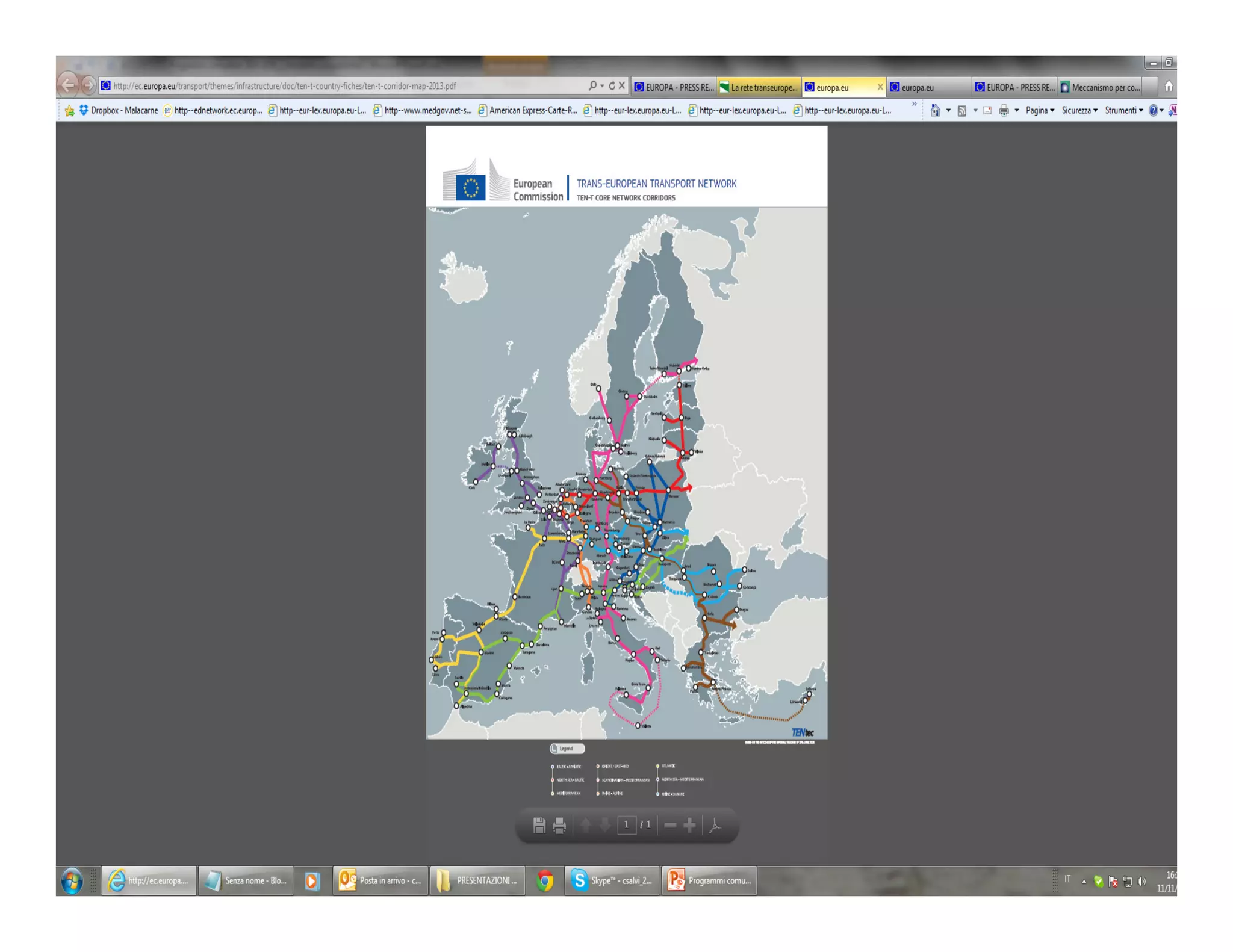The height and width of the screenshot is (952, 1233).
Task: Click the browser back arrow button
Action: (68, 85)
